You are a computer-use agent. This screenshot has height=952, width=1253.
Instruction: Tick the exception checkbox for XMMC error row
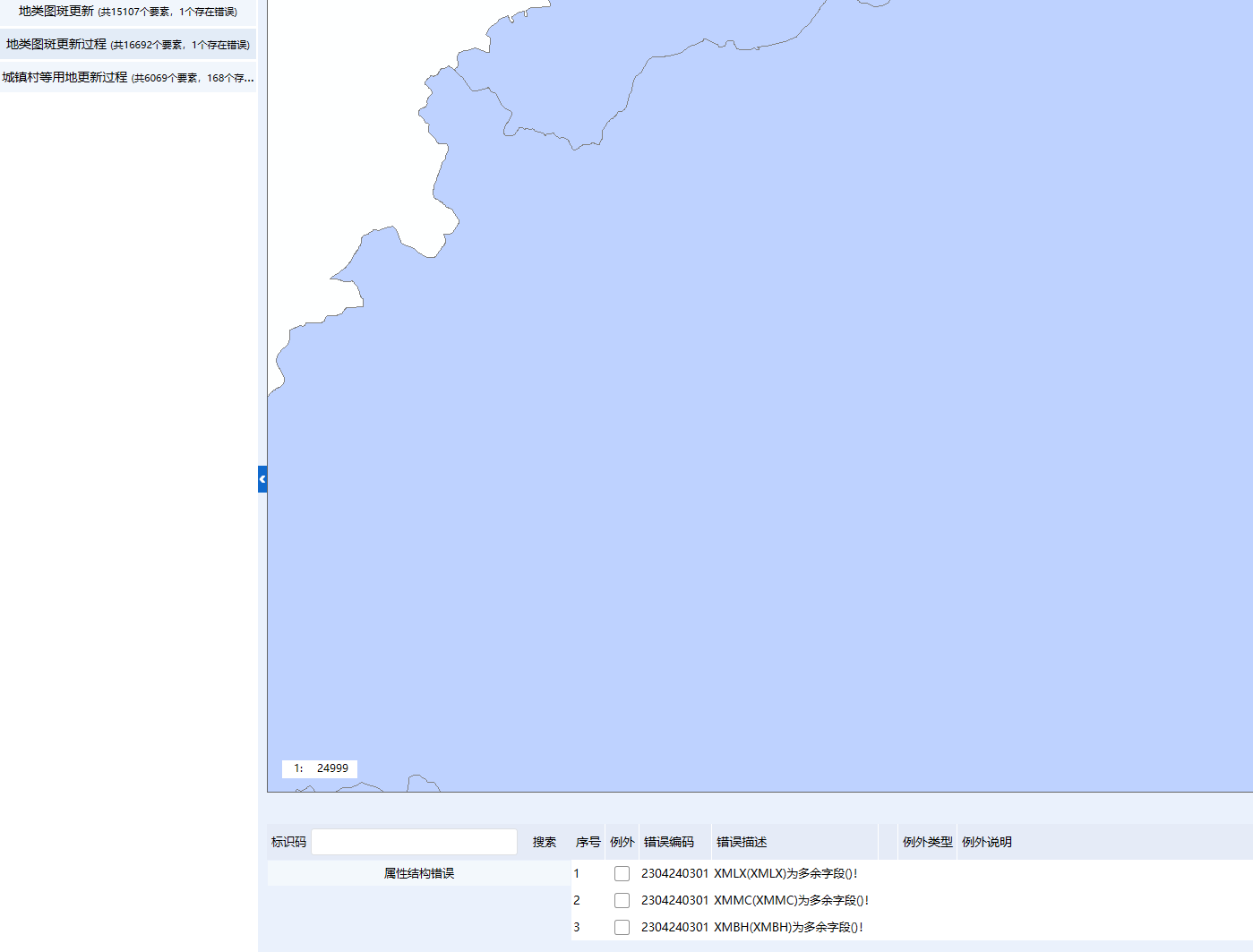[622, 900]
